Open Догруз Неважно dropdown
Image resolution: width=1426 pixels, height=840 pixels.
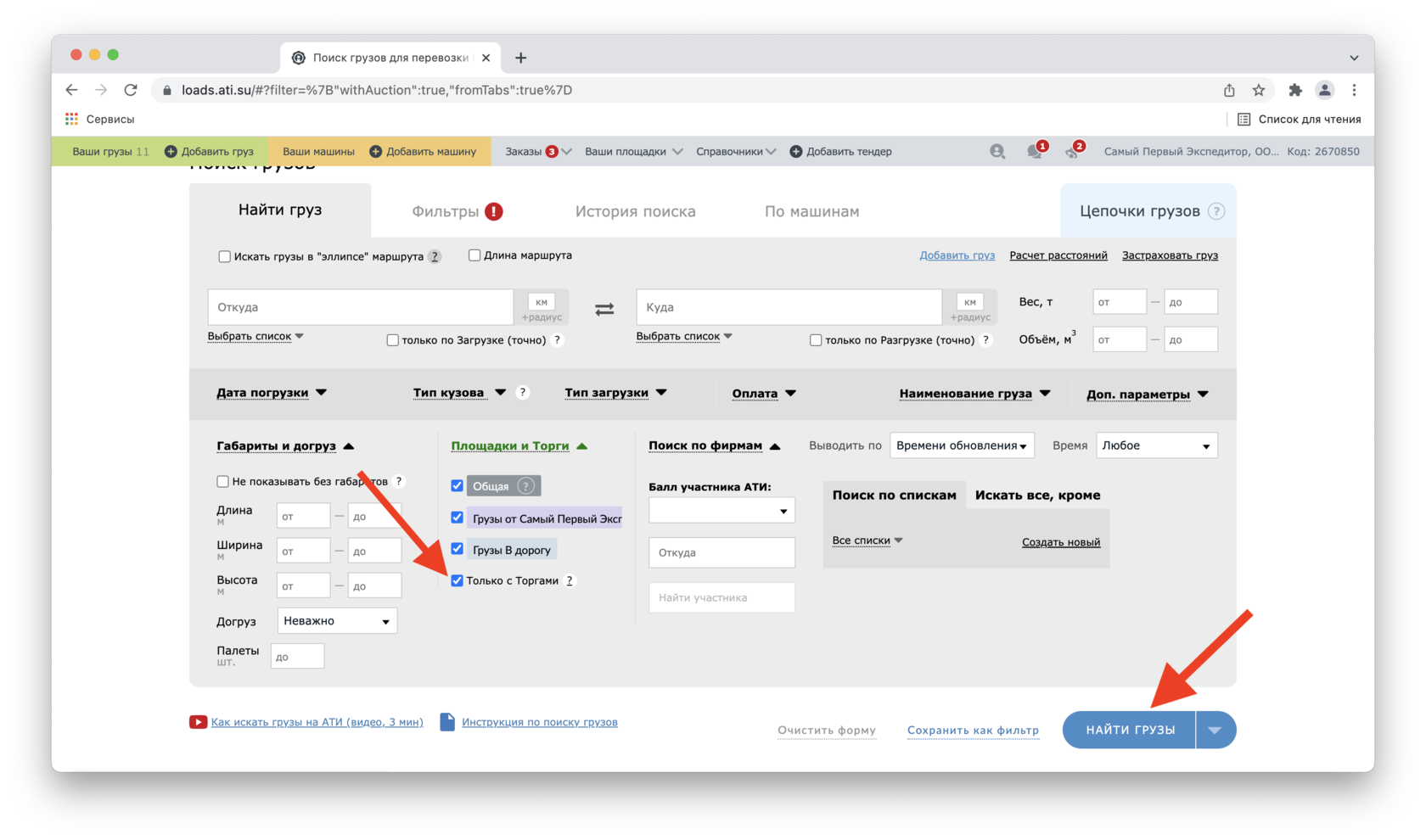pyautogui.click(x=337, y=621)
